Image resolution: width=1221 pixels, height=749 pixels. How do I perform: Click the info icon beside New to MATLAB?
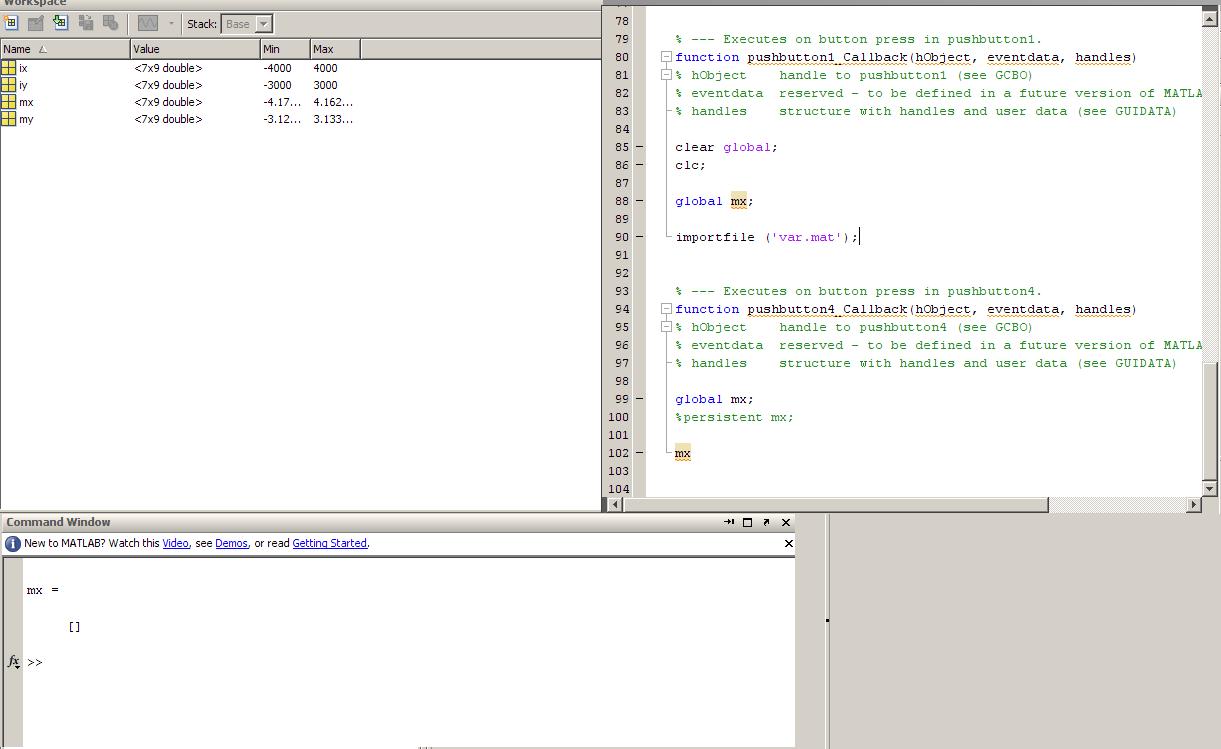coord(13,544)
